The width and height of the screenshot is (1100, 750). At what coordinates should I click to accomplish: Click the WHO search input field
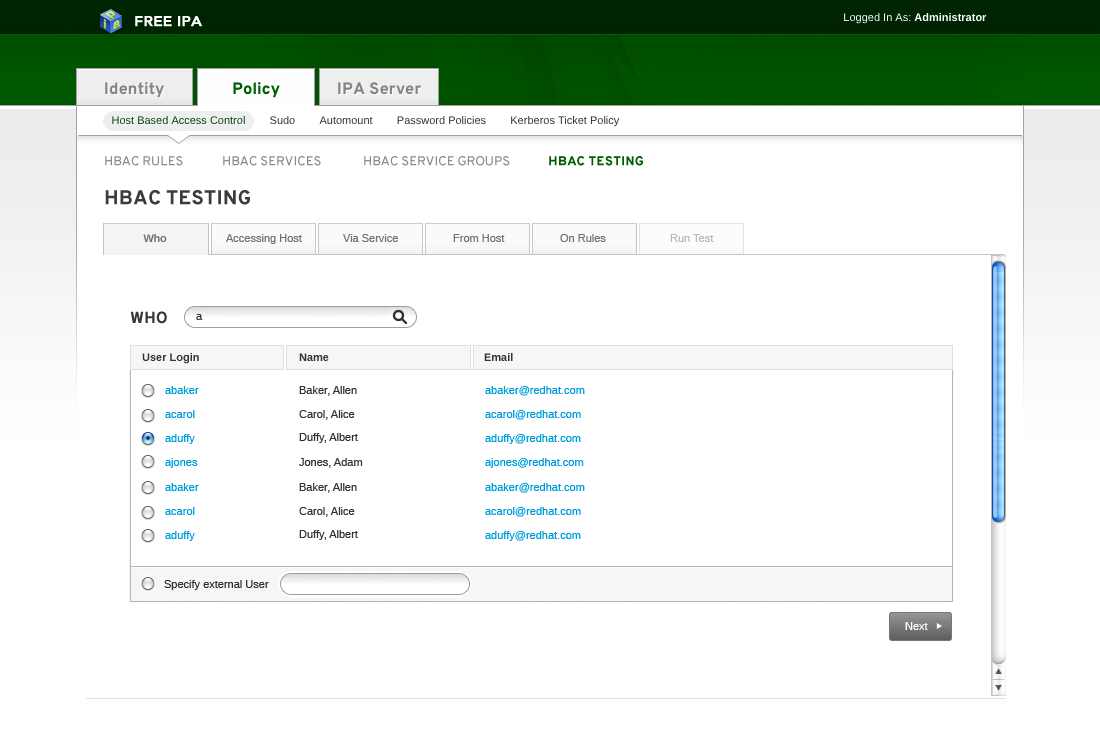coord(290,317)
